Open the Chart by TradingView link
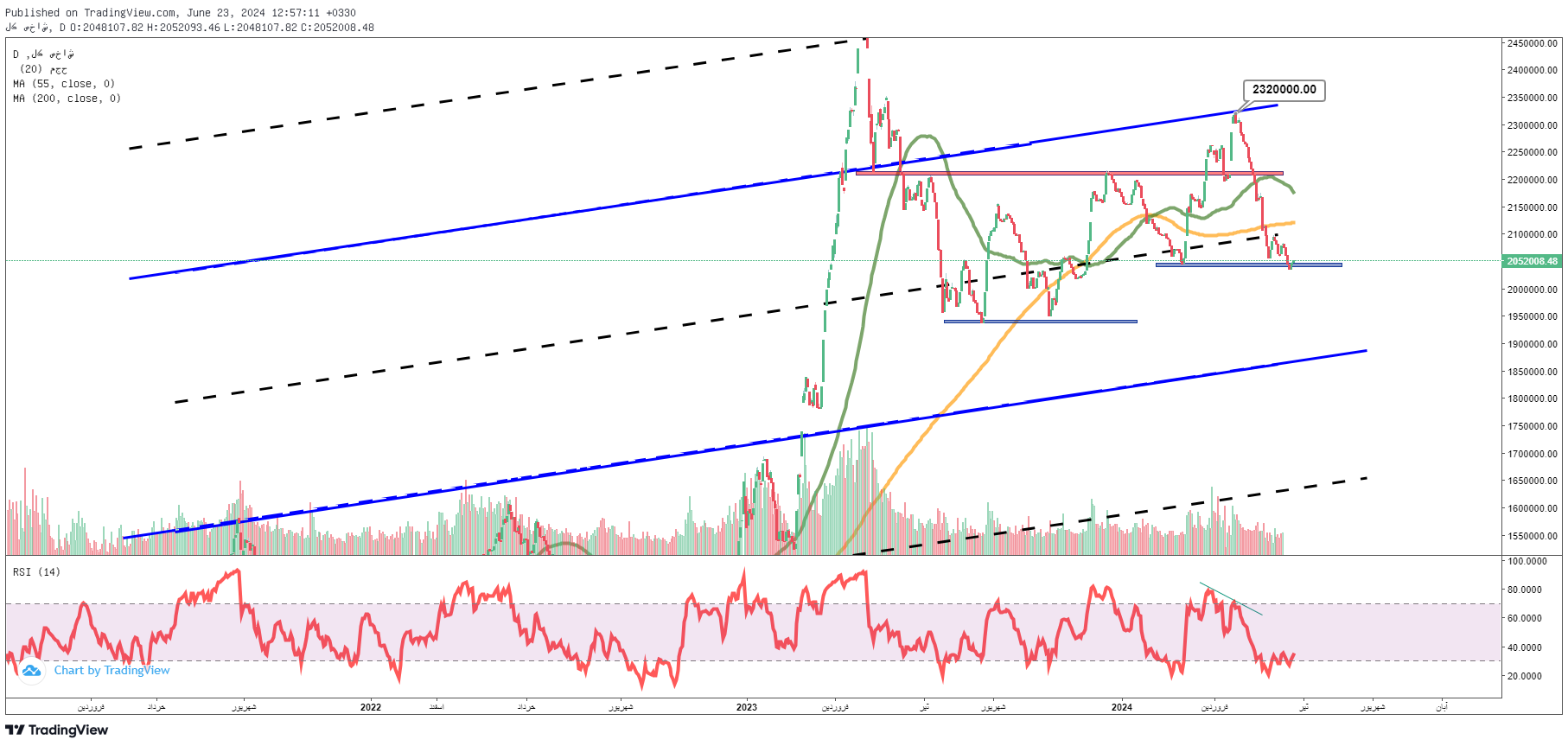 112,671
